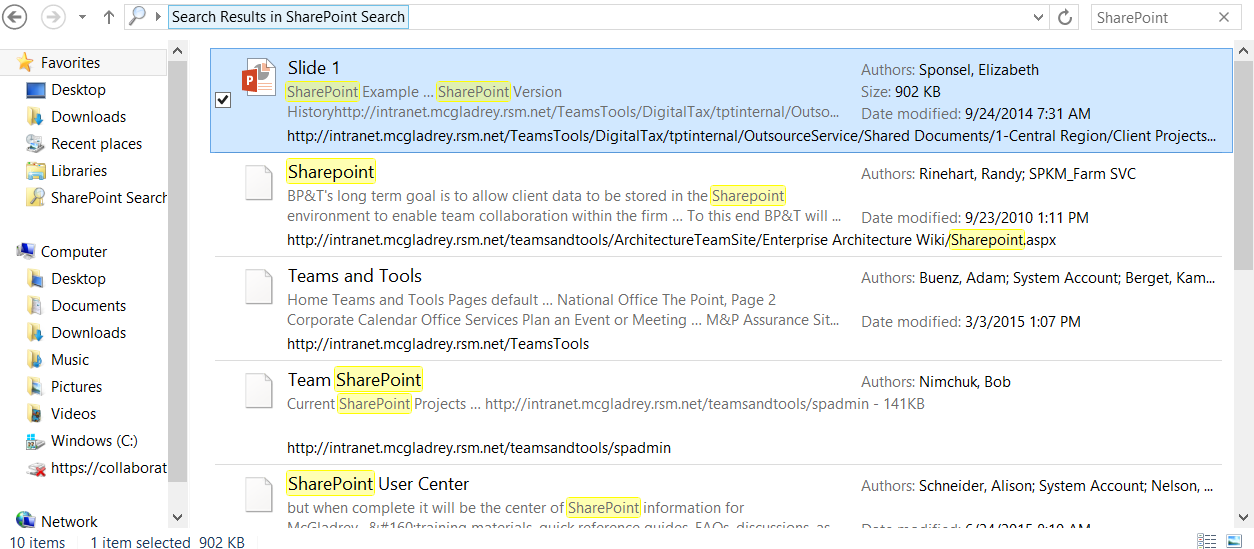Screen dimensions: 1254x549
Task: Open the Music folder
Action: tap(70, 360)
